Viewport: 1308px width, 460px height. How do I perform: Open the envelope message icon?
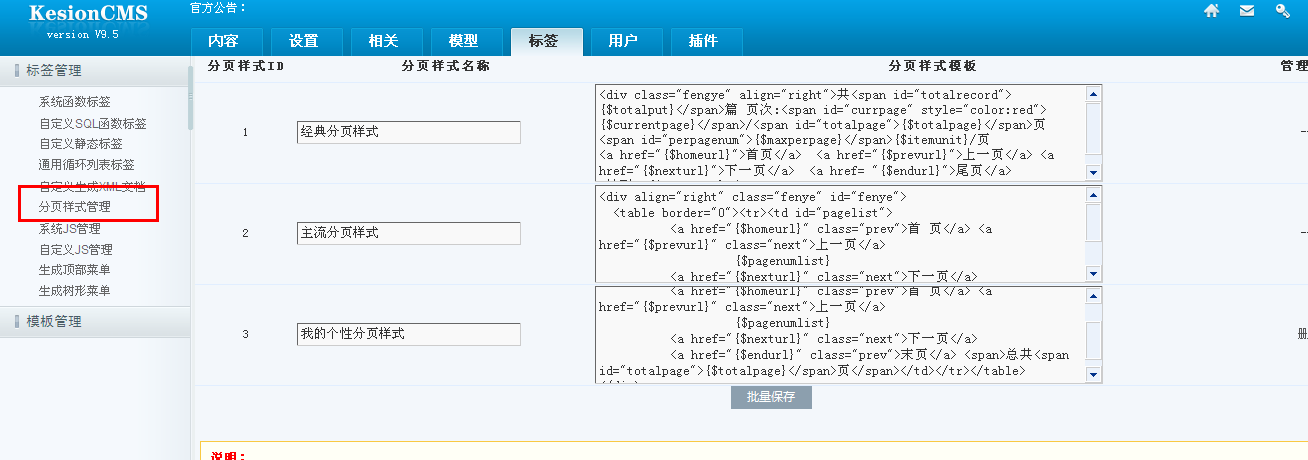1246,11
